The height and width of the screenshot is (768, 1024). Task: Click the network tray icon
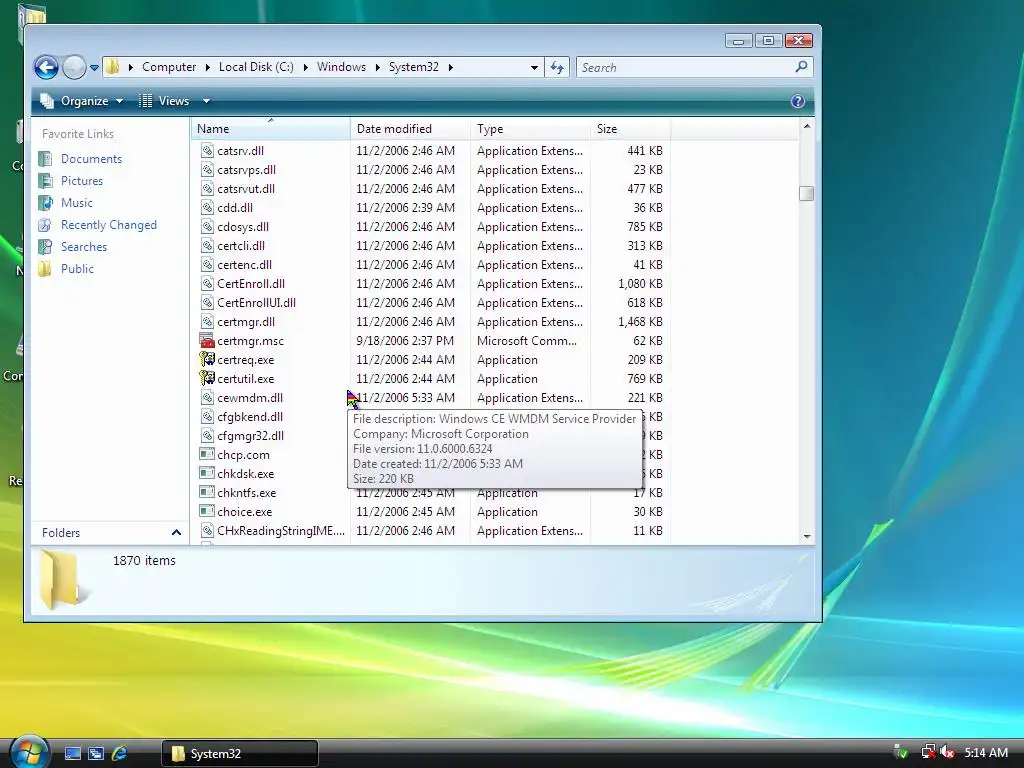928,753
